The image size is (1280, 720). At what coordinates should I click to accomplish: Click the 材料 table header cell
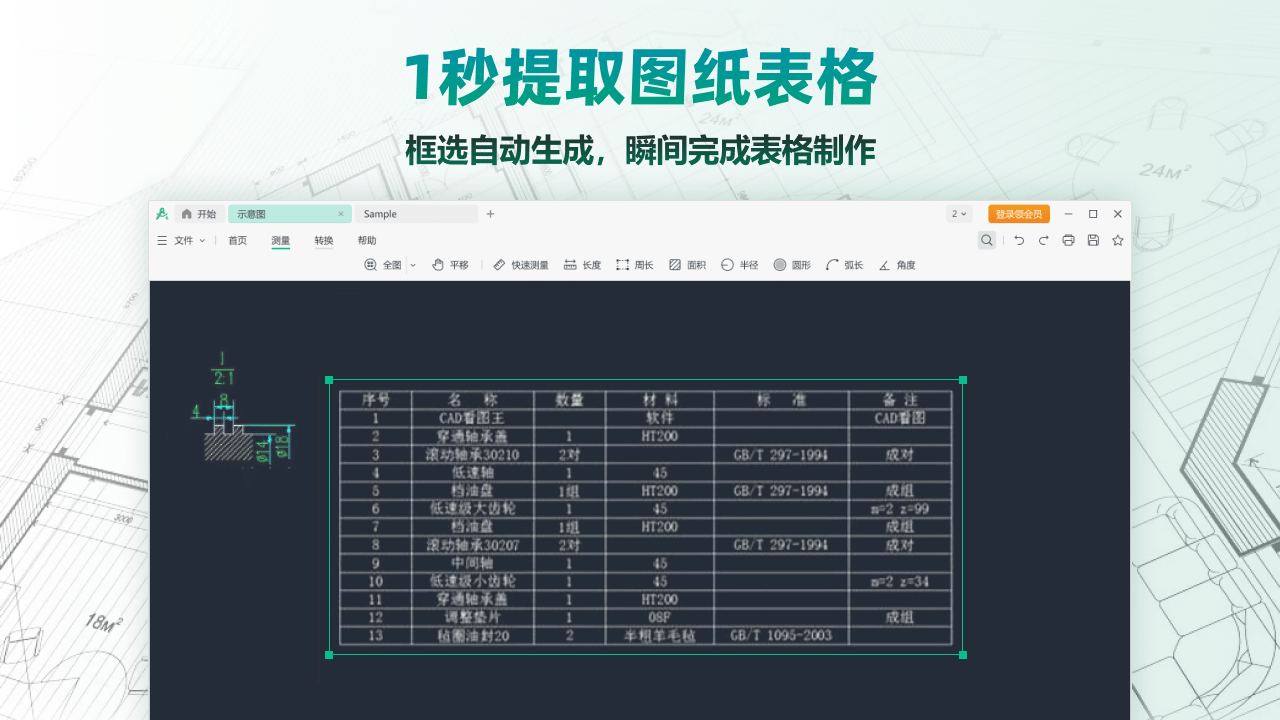point(660,400)
